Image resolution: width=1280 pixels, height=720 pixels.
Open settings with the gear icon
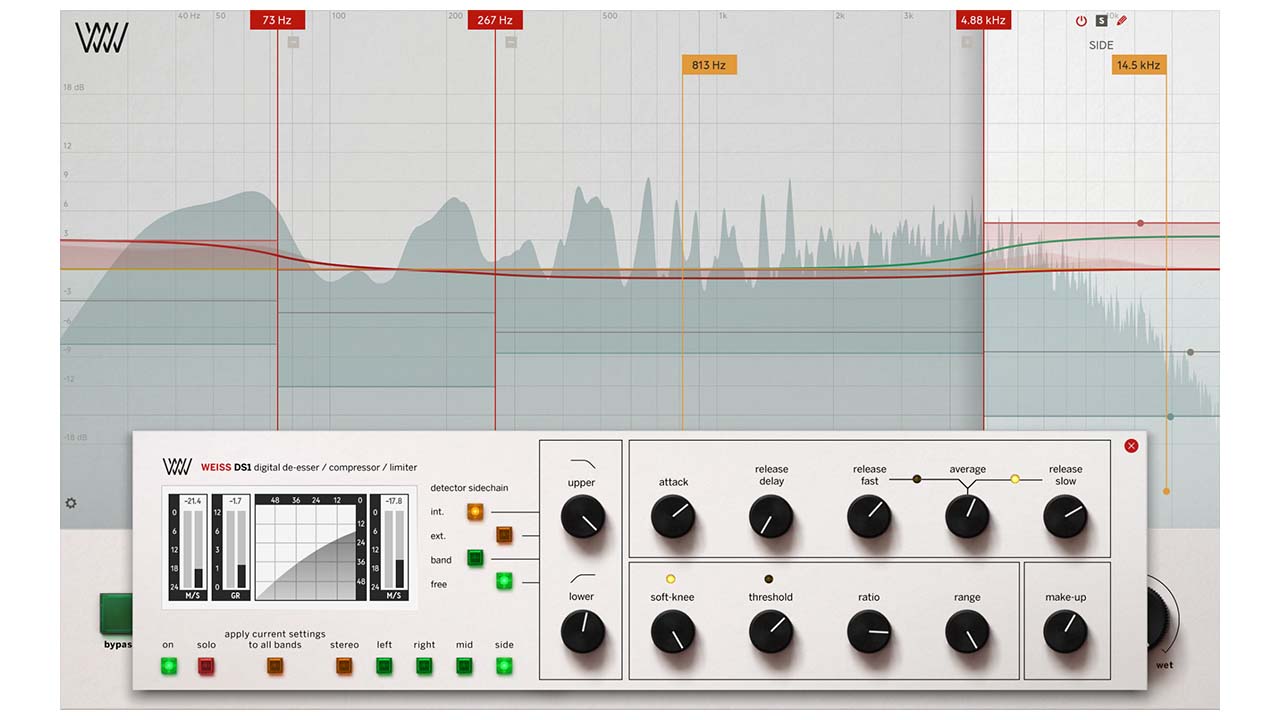(x=71, y=503)
